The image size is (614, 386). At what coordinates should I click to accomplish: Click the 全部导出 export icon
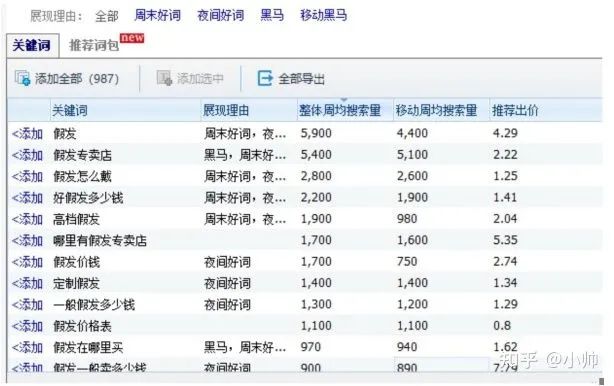pyautogui.click(x=265, y=78)
